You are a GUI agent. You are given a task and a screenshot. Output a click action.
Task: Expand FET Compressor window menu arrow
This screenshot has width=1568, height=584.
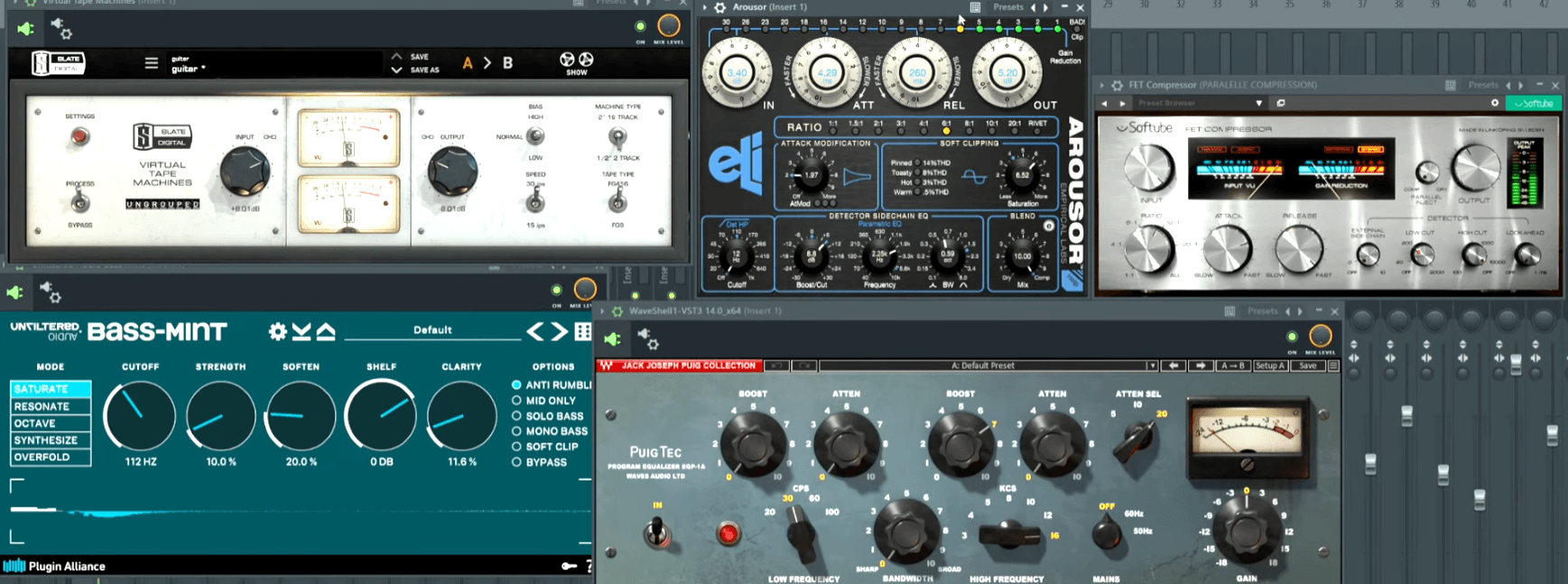(x=1102, y=85)
